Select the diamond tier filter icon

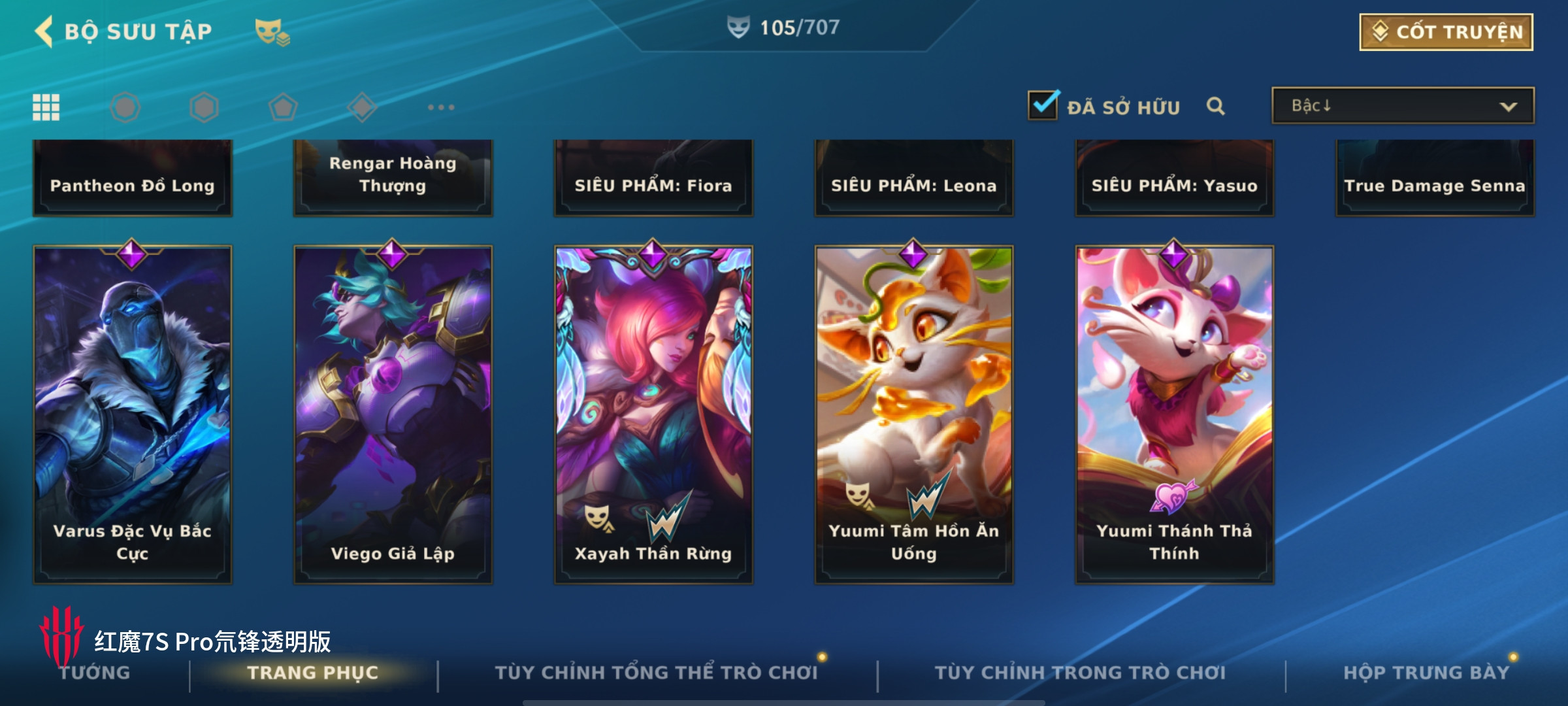click(x=362, y=107)
